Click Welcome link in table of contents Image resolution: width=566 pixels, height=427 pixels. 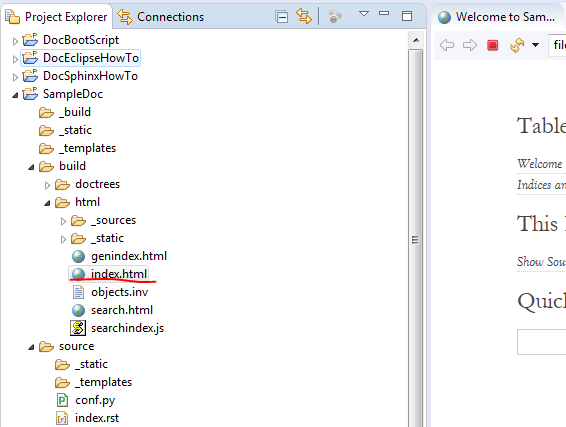tap(540, 164)
